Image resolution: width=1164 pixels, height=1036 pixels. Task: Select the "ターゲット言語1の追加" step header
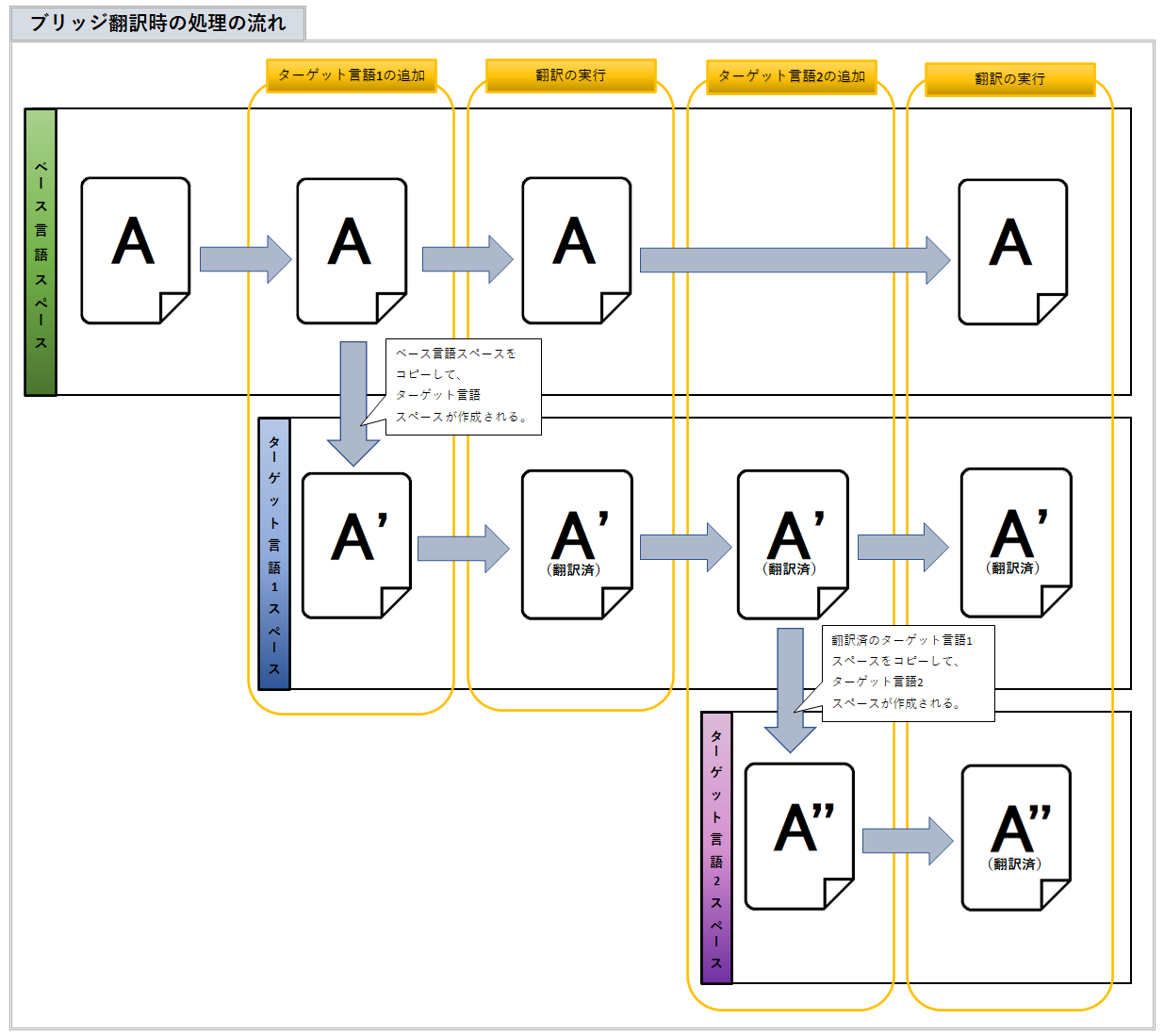(352, 75)
